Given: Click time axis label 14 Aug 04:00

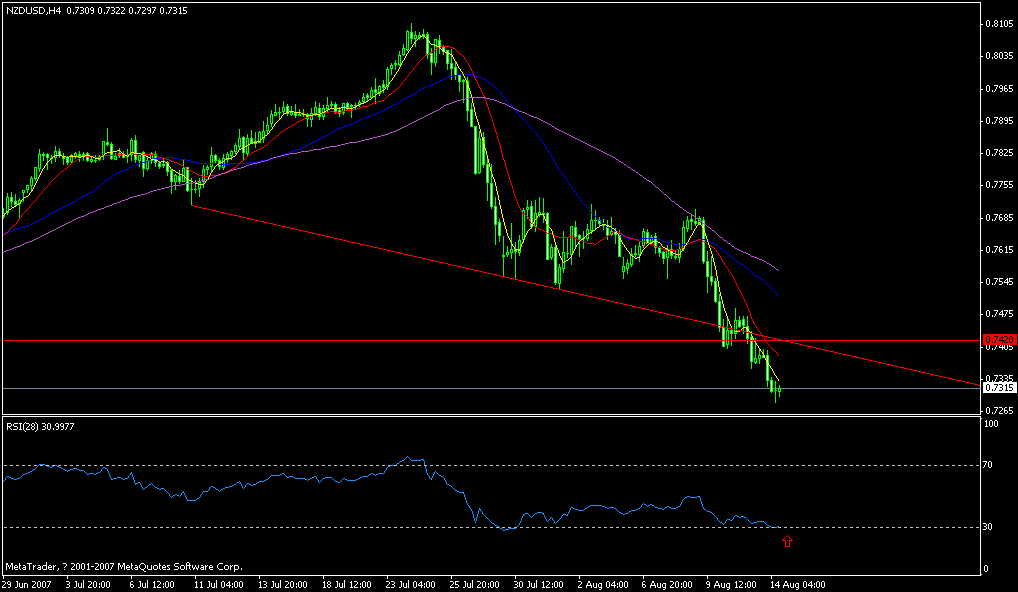Looking at the screenshot, I should pyautogui.click(x=797, y=584).
